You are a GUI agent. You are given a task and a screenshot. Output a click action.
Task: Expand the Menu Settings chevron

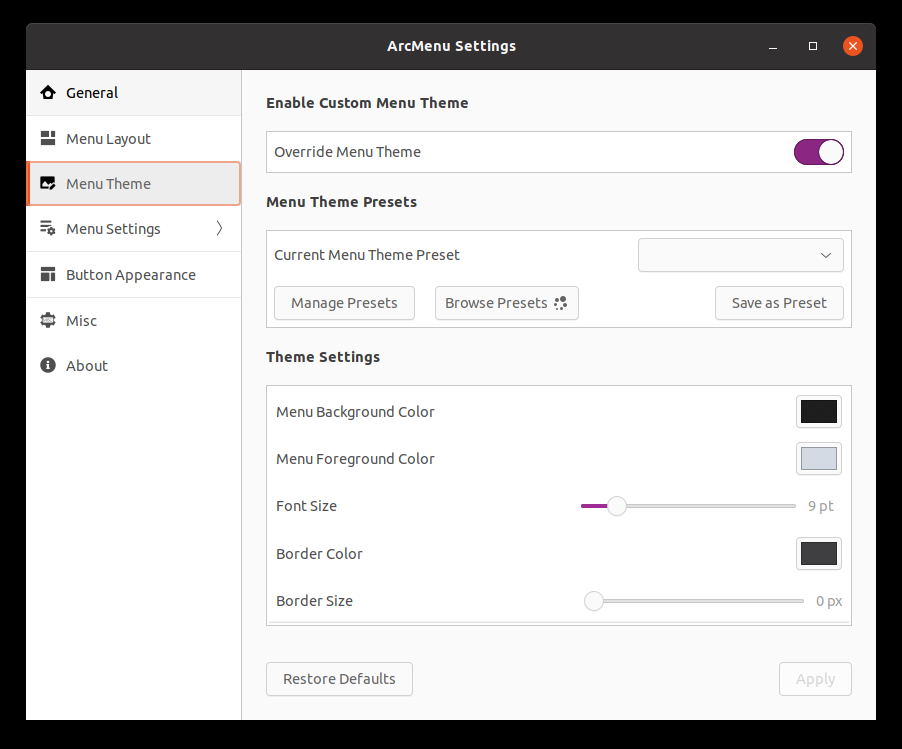pyautogui.click(x=219, y=228)
